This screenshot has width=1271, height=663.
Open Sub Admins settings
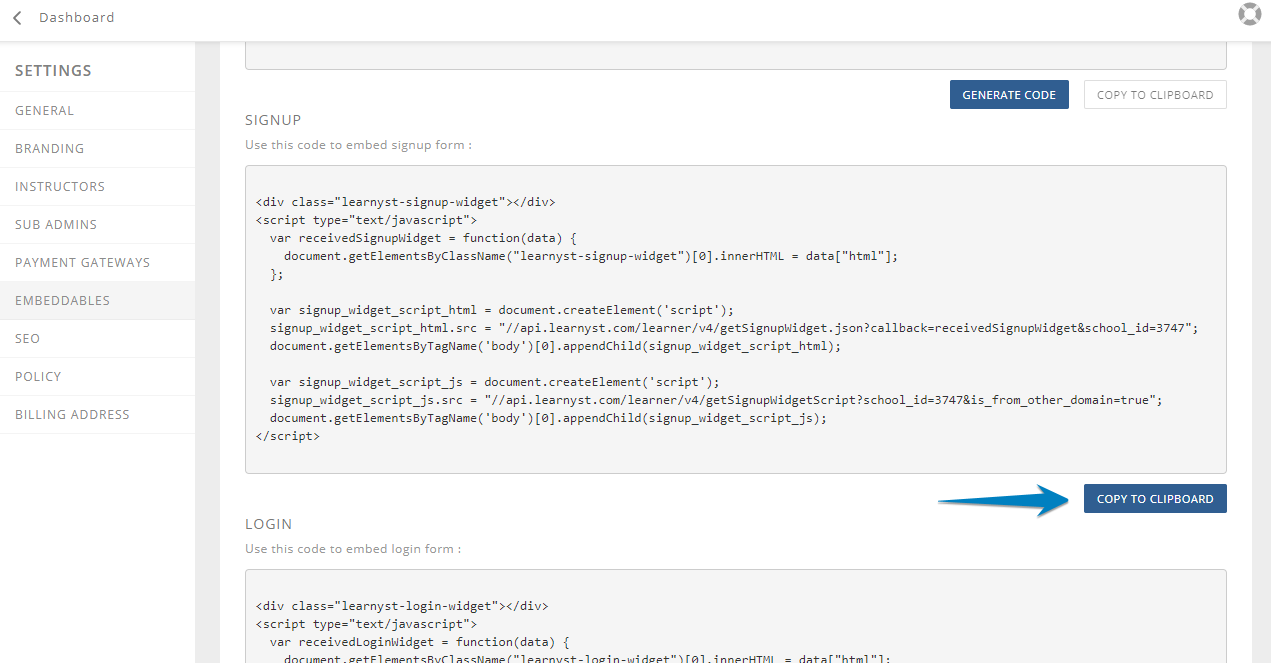(97, 225)
